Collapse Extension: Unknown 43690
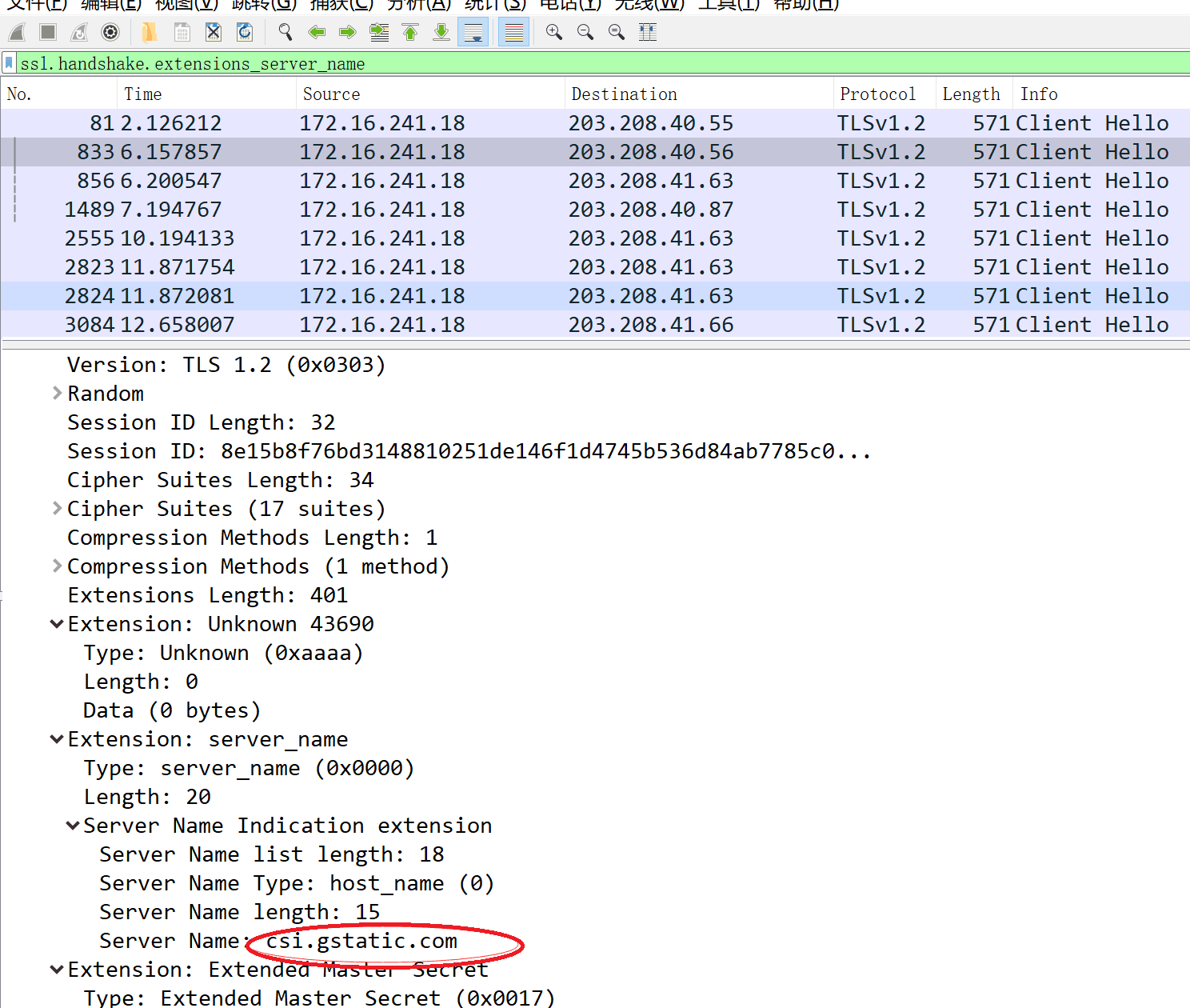 (57, 623)
